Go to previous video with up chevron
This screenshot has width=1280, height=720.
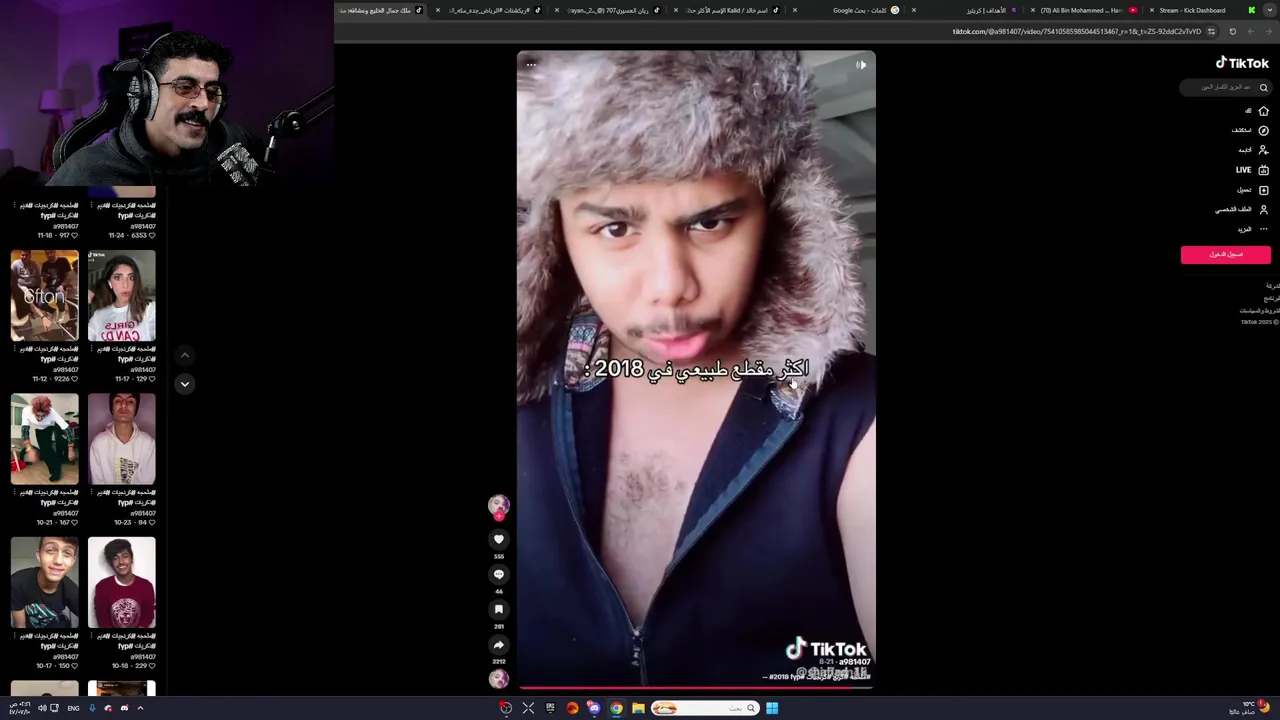[184, 355]
